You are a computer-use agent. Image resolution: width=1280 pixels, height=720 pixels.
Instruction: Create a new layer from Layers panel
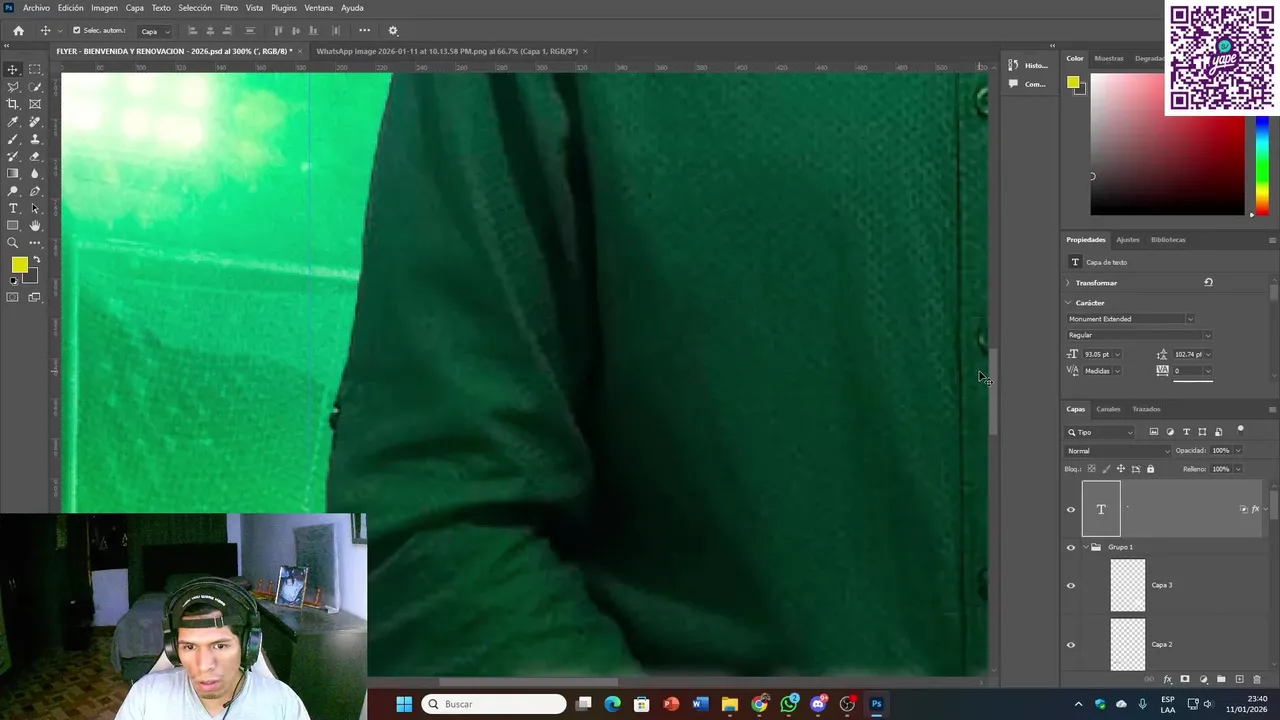point(1239,679)
